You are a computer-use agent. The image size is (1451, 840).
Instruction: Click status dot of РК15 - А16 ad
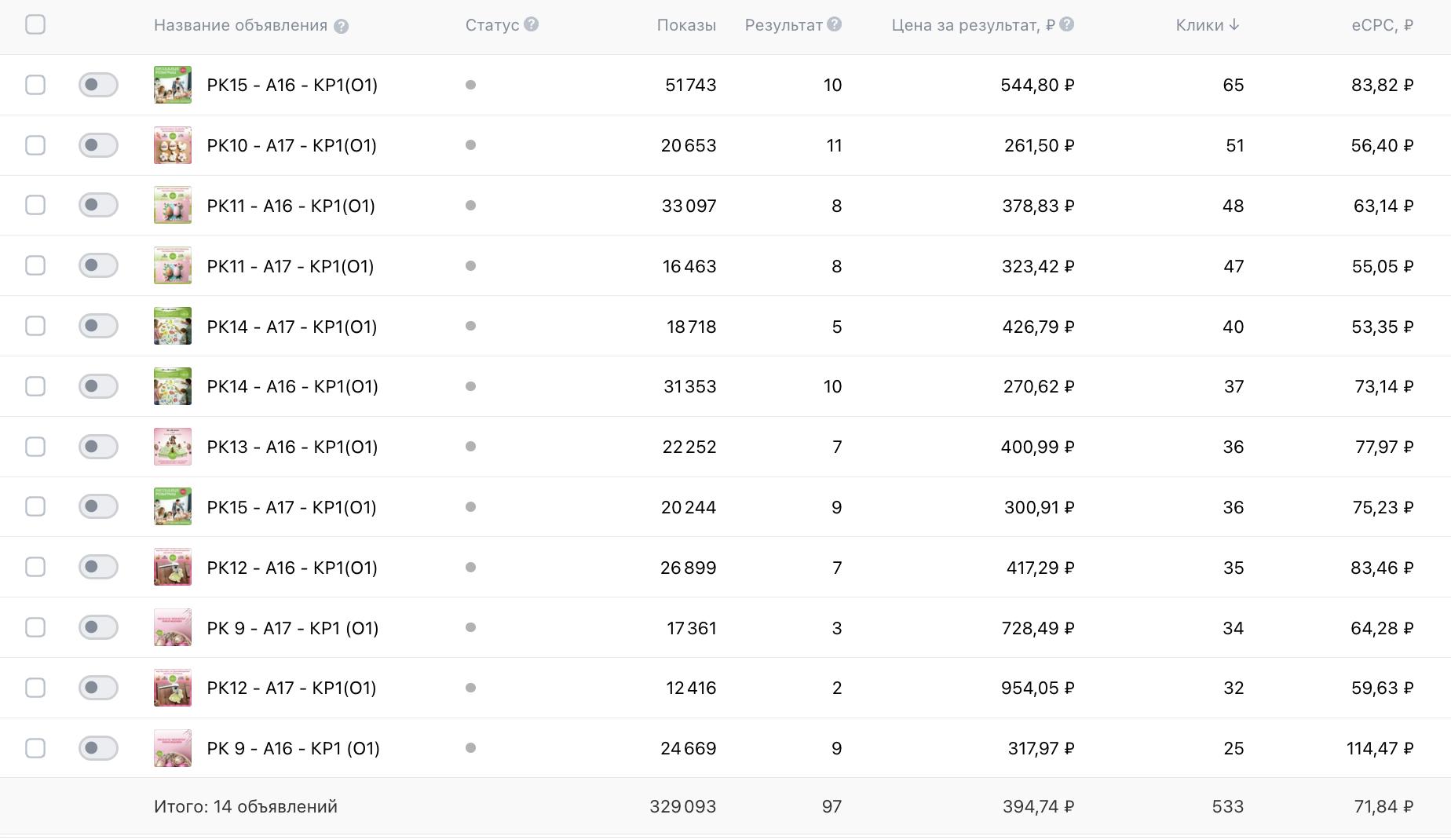(470, 85)
